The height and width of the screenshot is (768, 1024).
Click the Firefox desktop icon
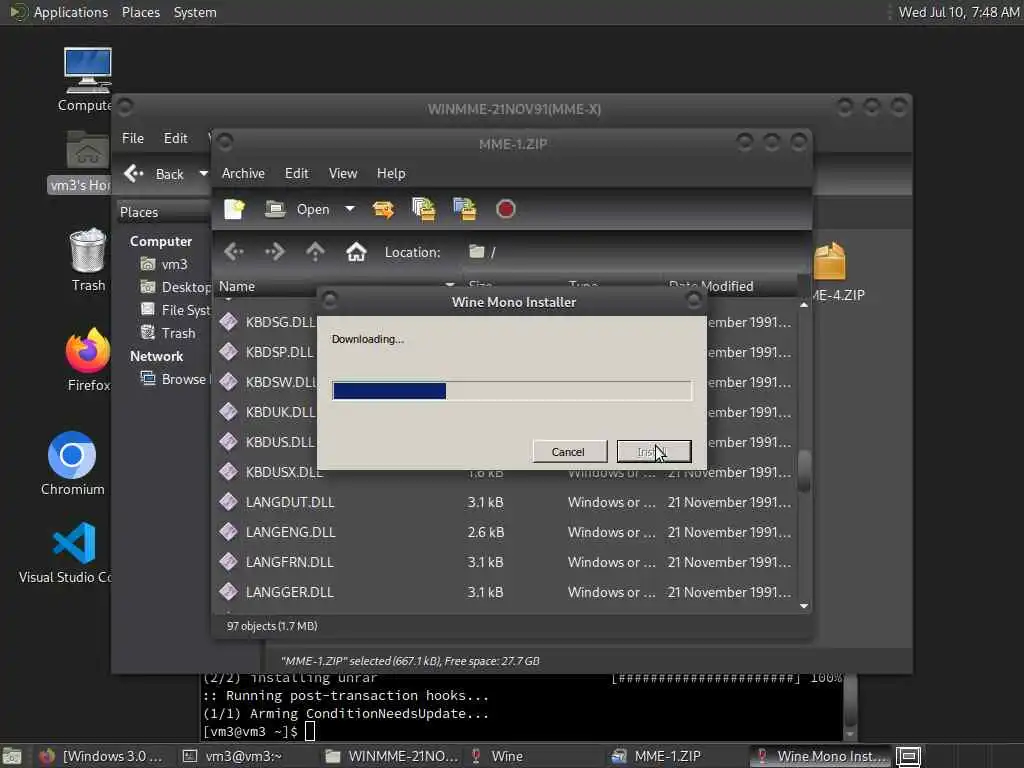(88, 350)
